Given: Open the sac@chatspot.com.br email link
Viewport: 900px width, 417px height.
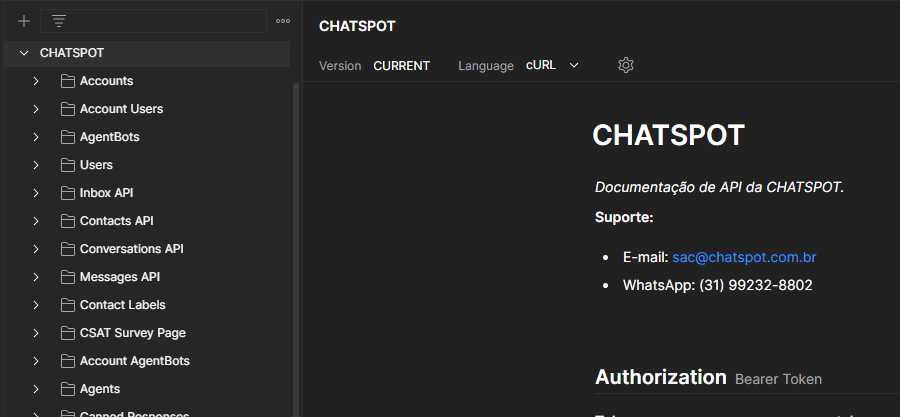Looking at the screenshot, I should (744, 258).
